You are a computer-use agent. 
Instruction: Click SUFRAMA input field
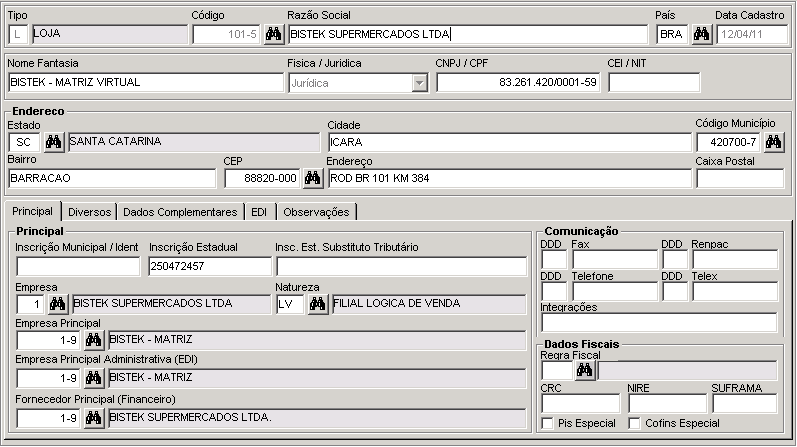(x=745, y=404)
